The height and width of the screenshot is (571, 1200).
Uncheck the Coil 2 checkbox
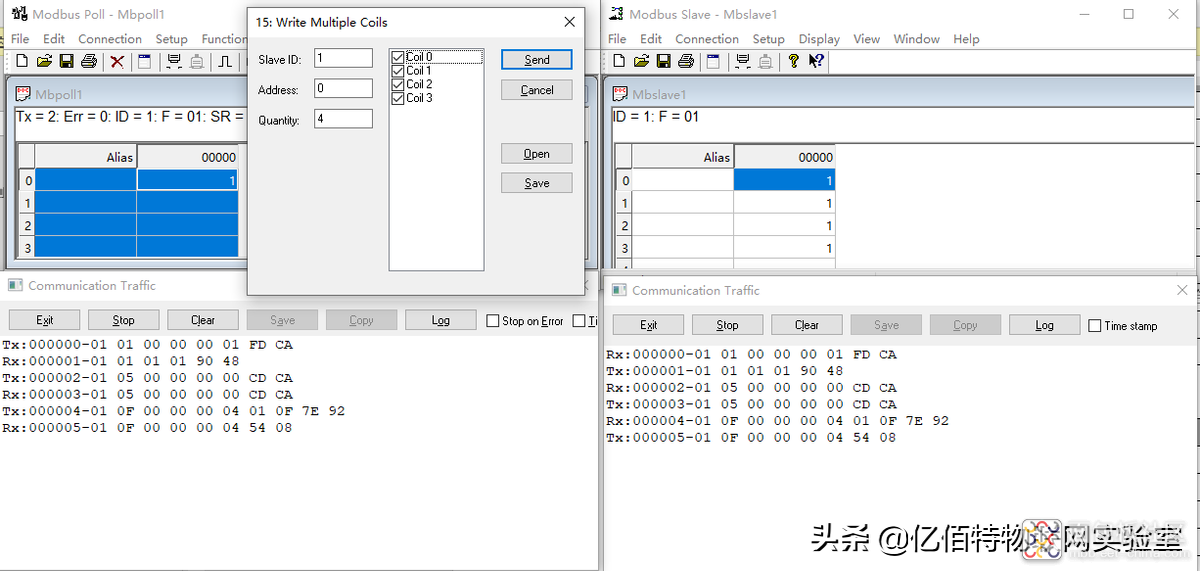[398, 84]
